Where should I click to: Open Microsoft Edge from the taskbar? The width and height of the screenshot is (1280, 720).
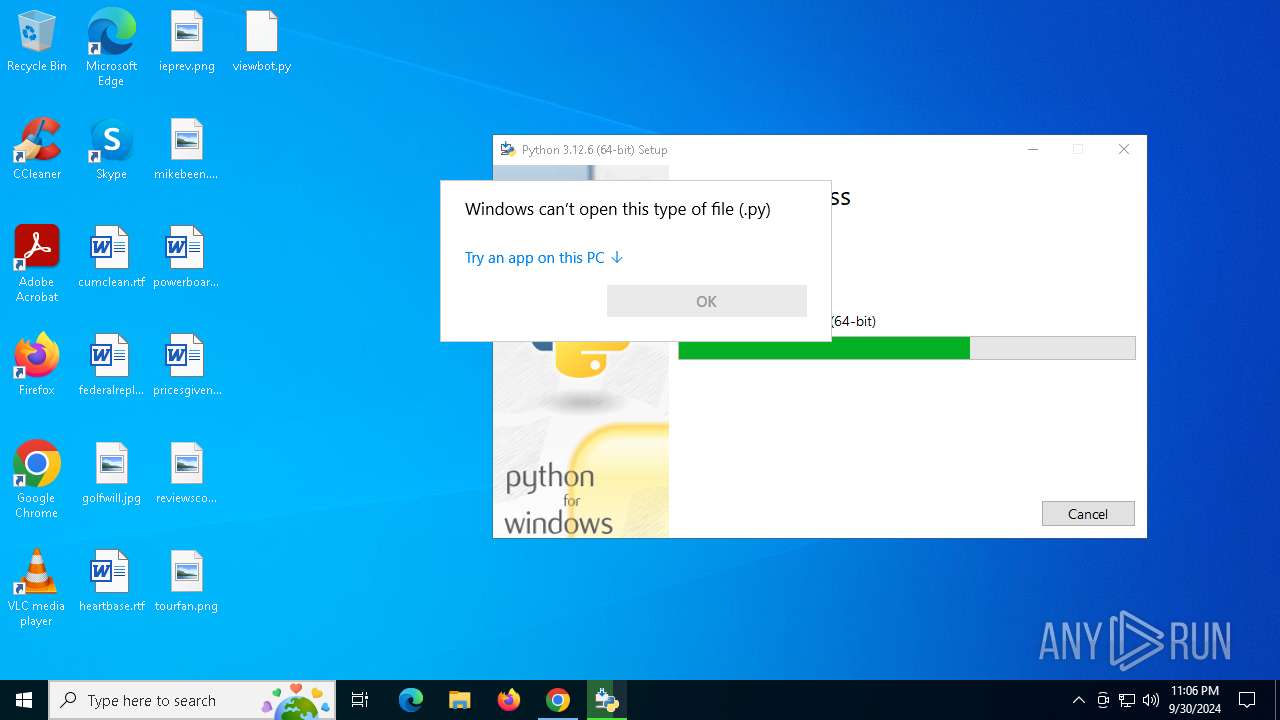point(411,700)
